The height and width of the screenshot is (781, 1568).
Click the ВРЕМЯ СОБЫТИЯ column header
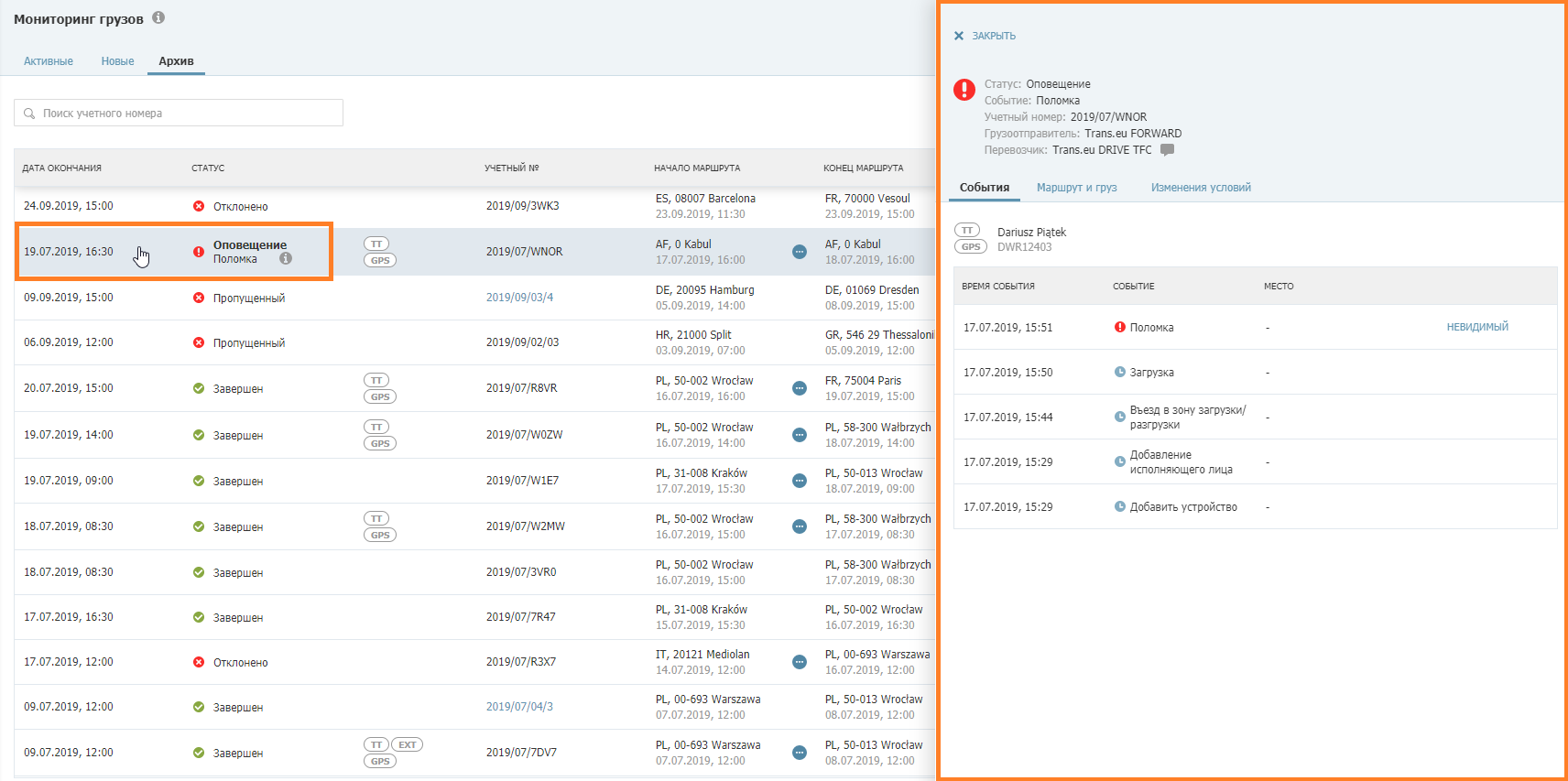pyautogui.click(x=998, y=287)
